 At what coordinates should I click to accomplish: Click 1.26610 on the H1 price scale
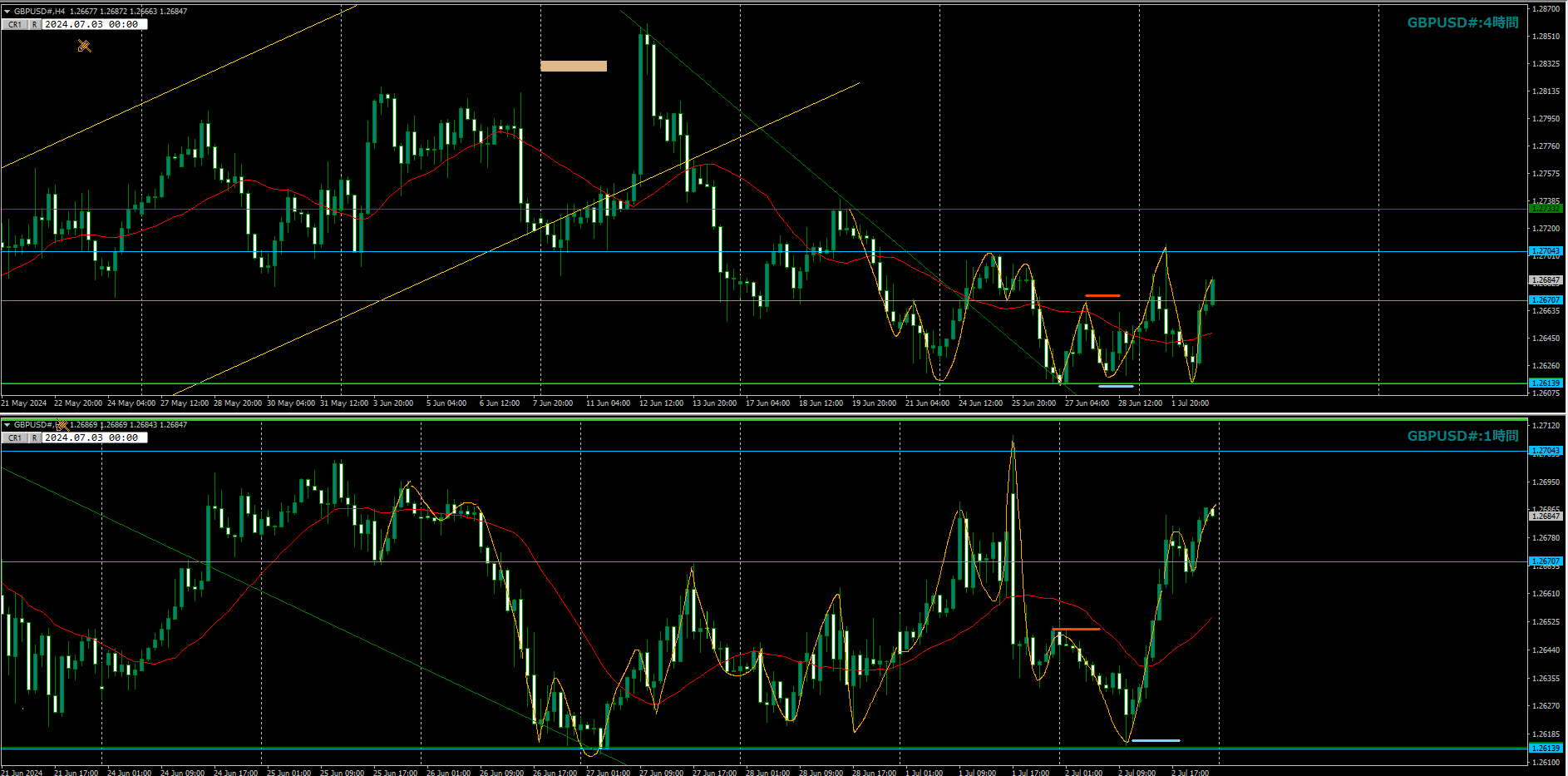point(1546,594)
